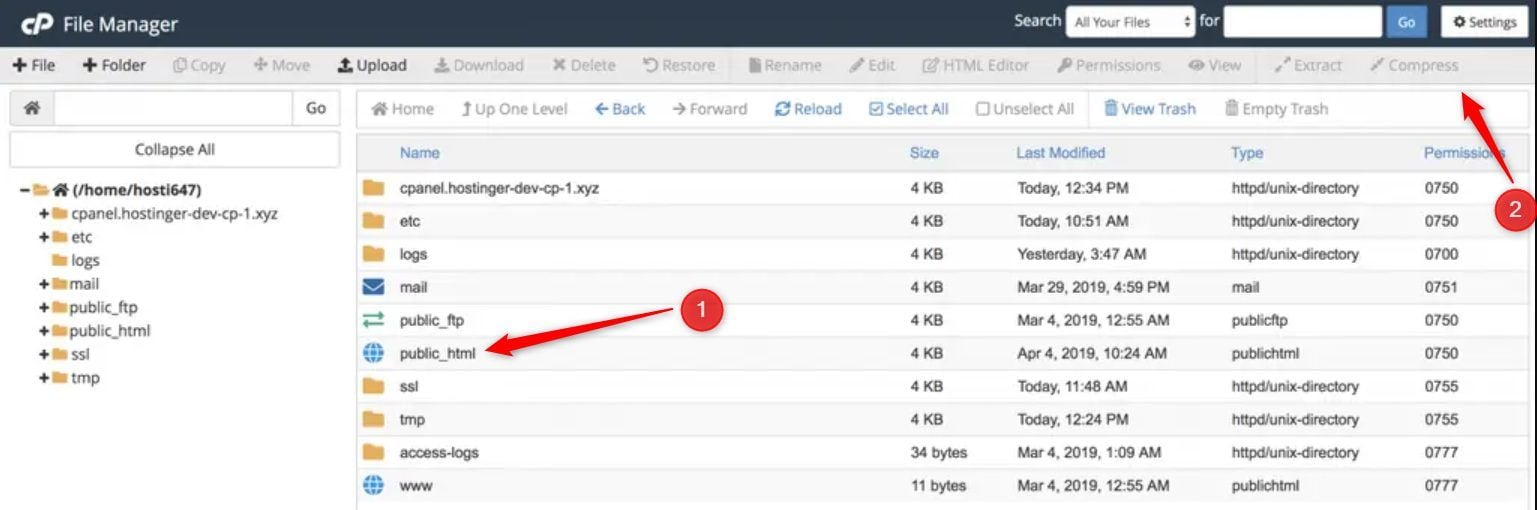Click the Download toolbar item

coord(478,65)
